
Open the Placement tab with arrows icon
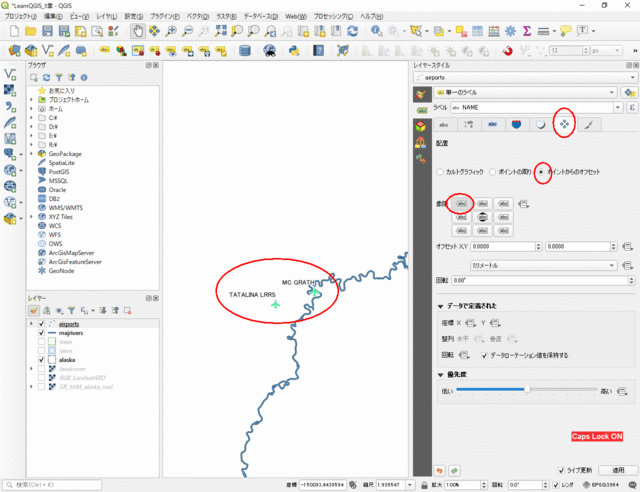[564, 124]
